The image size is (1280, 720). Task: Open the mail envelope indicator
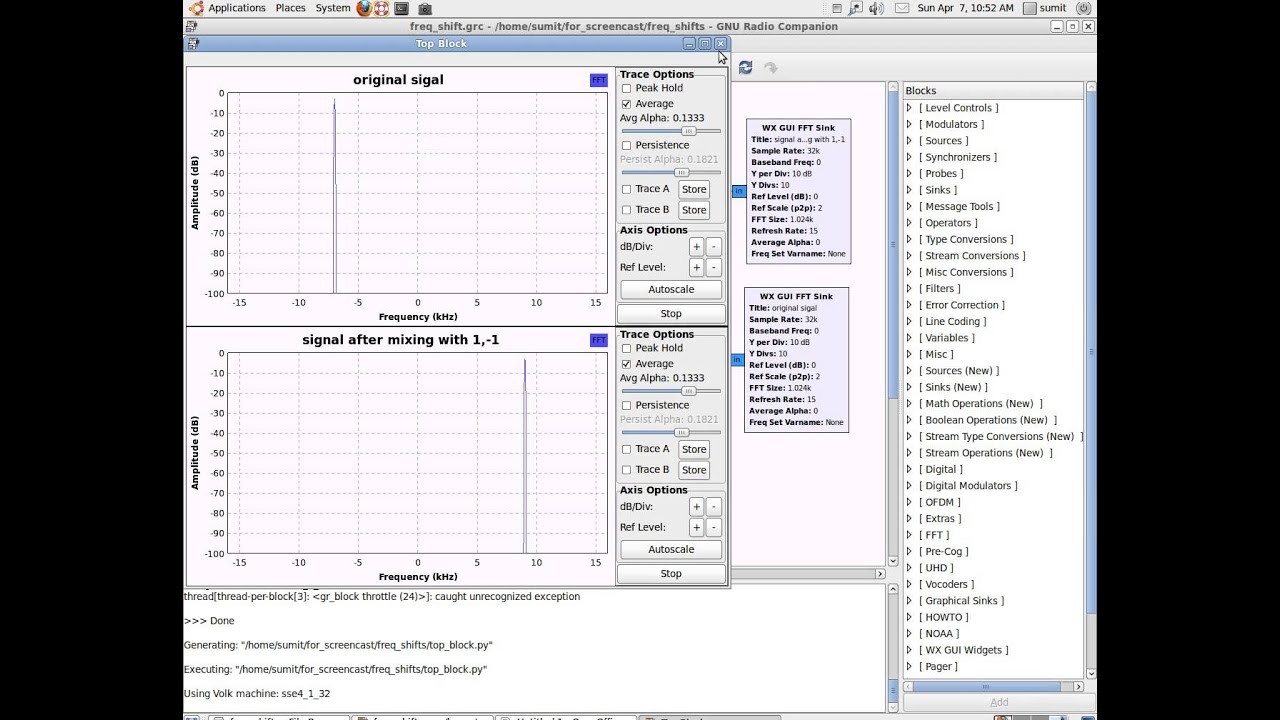tap(901, 8)
